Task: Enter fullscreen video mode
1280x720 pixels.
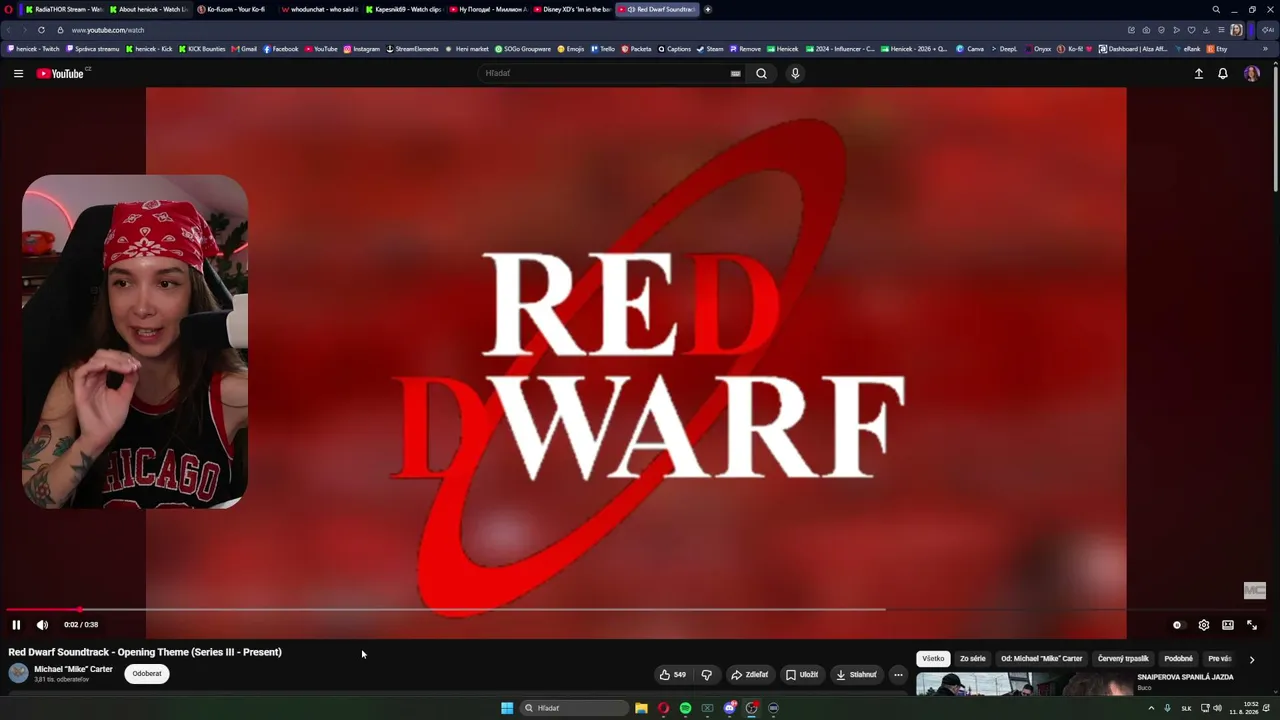Action: coord(1251,625)
